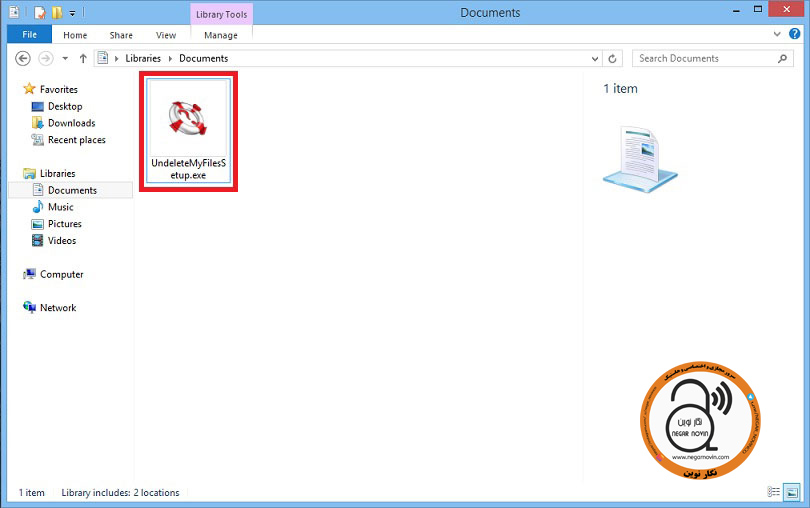
Task: Open the Pictures library
Action: [65, 224]
